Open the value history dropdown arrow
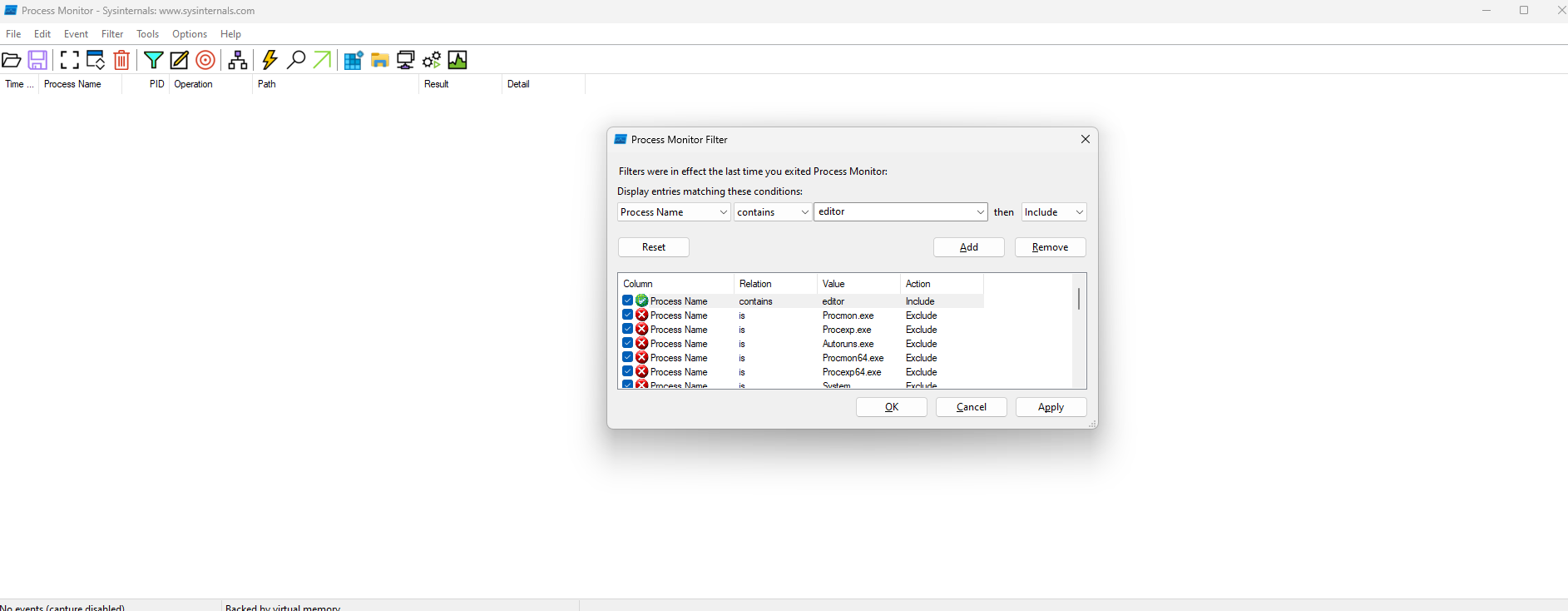The image size is (1568, 611). [x=980, y=212]
